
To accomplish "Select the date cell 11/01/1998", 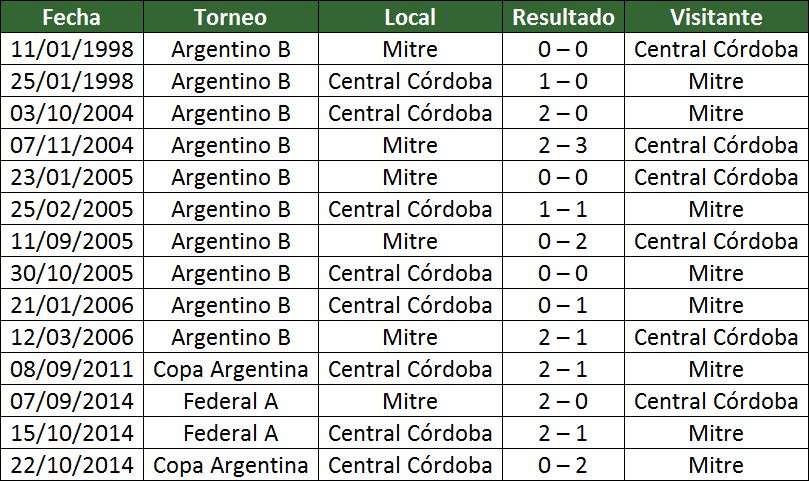I will (x=71, y=49).
